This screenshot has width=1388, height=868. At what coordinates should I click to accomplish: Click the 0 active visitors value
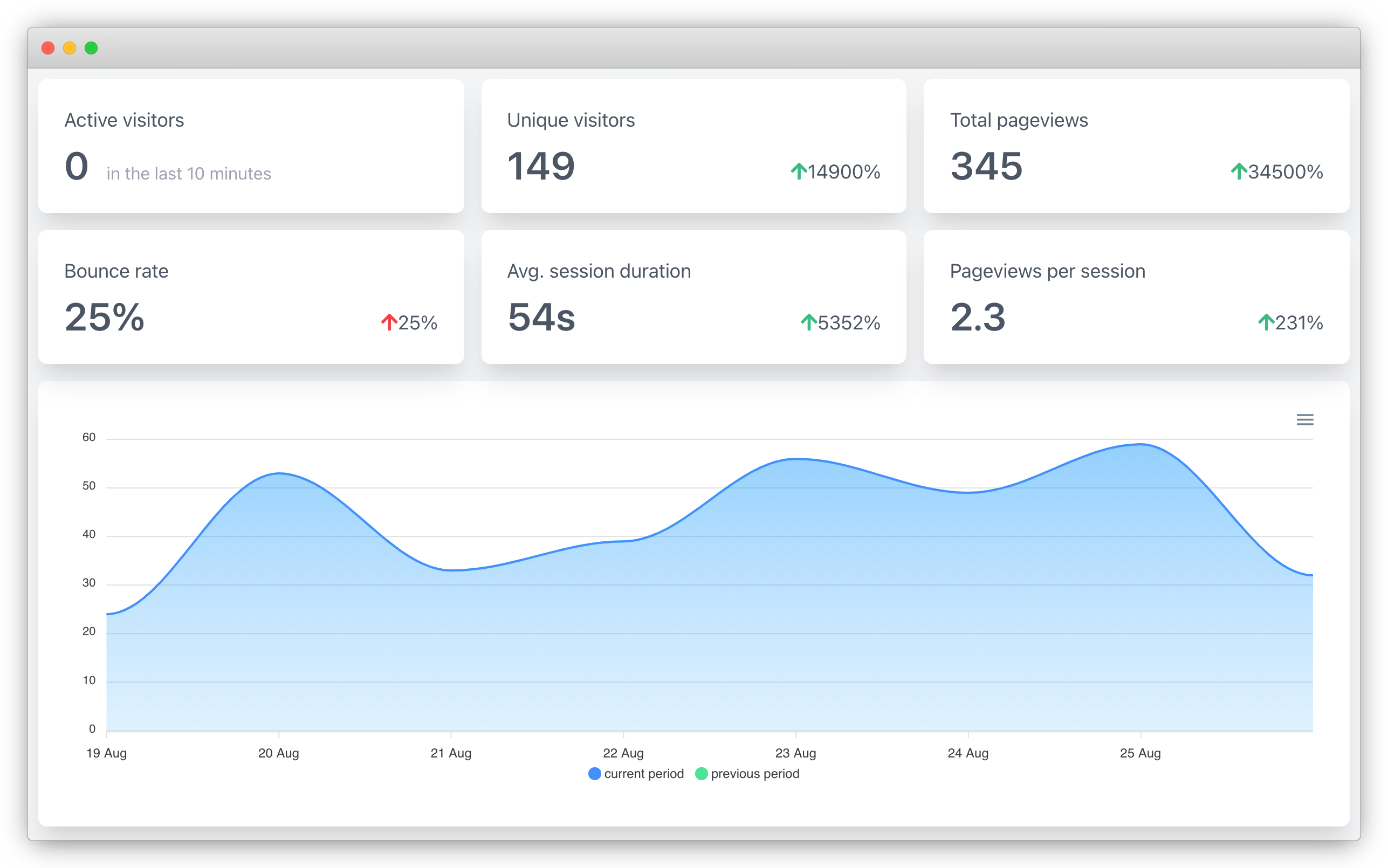click(x=77, y=166)
